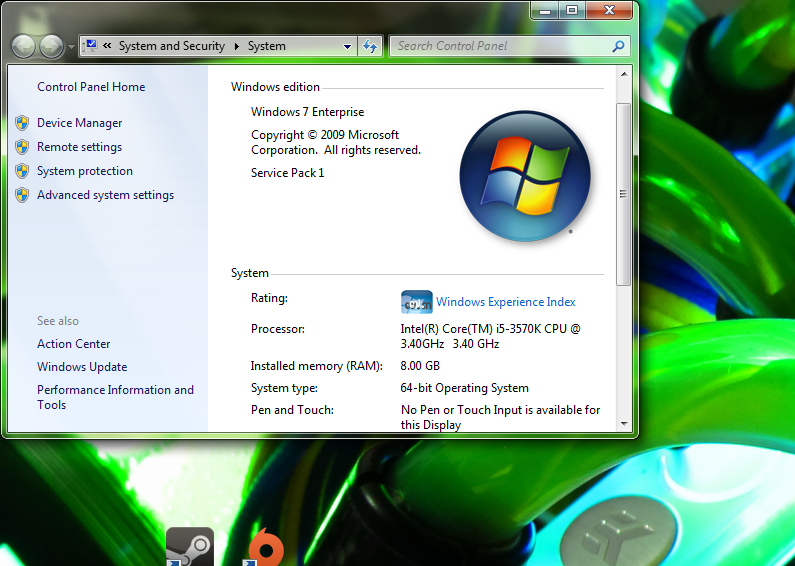Click the rating score badge icon

416,302
